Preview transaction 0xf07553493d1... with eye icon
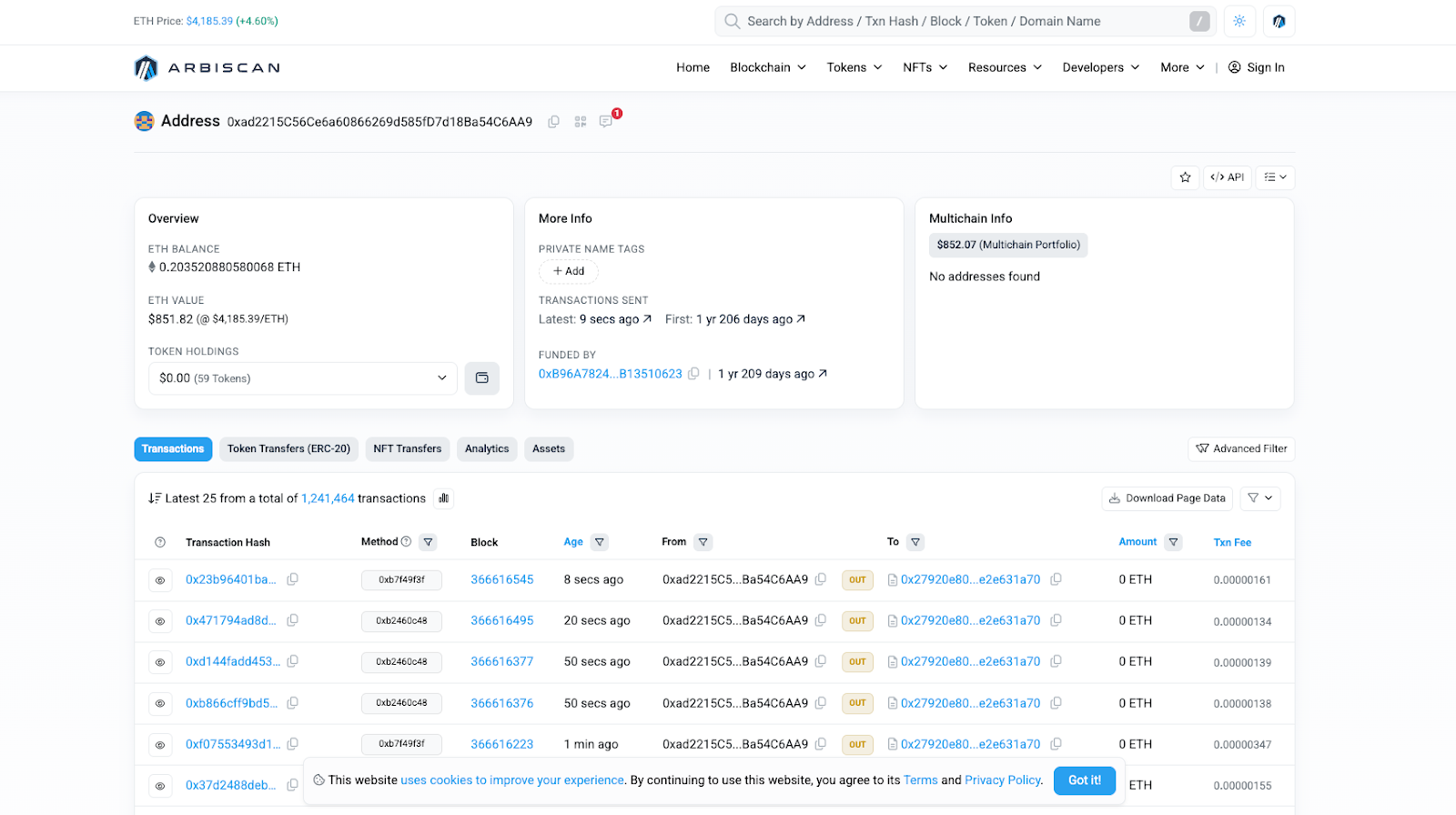This screenshot has height=815, width=1456. pos(160,745)
